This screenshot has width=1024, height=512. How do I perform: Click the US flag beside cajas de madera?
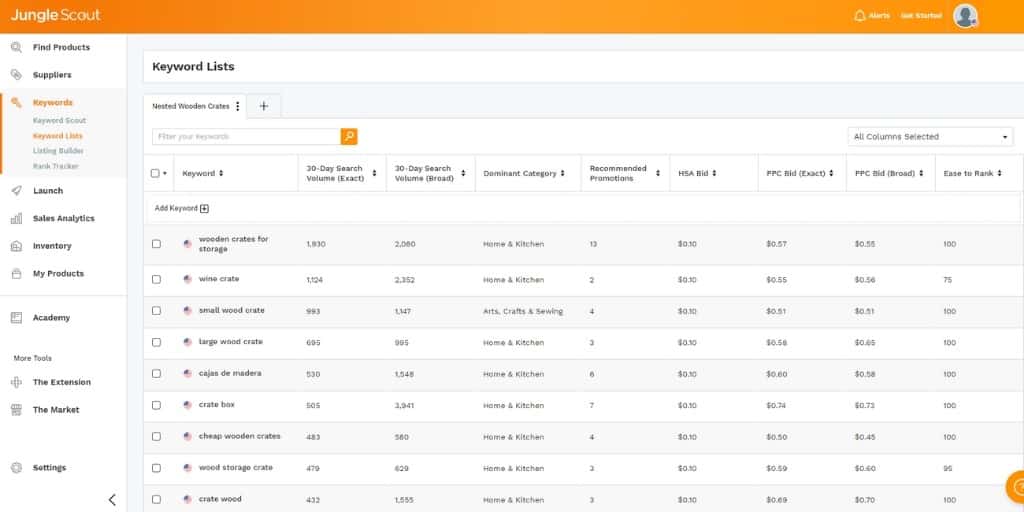[x=187, y=374]
